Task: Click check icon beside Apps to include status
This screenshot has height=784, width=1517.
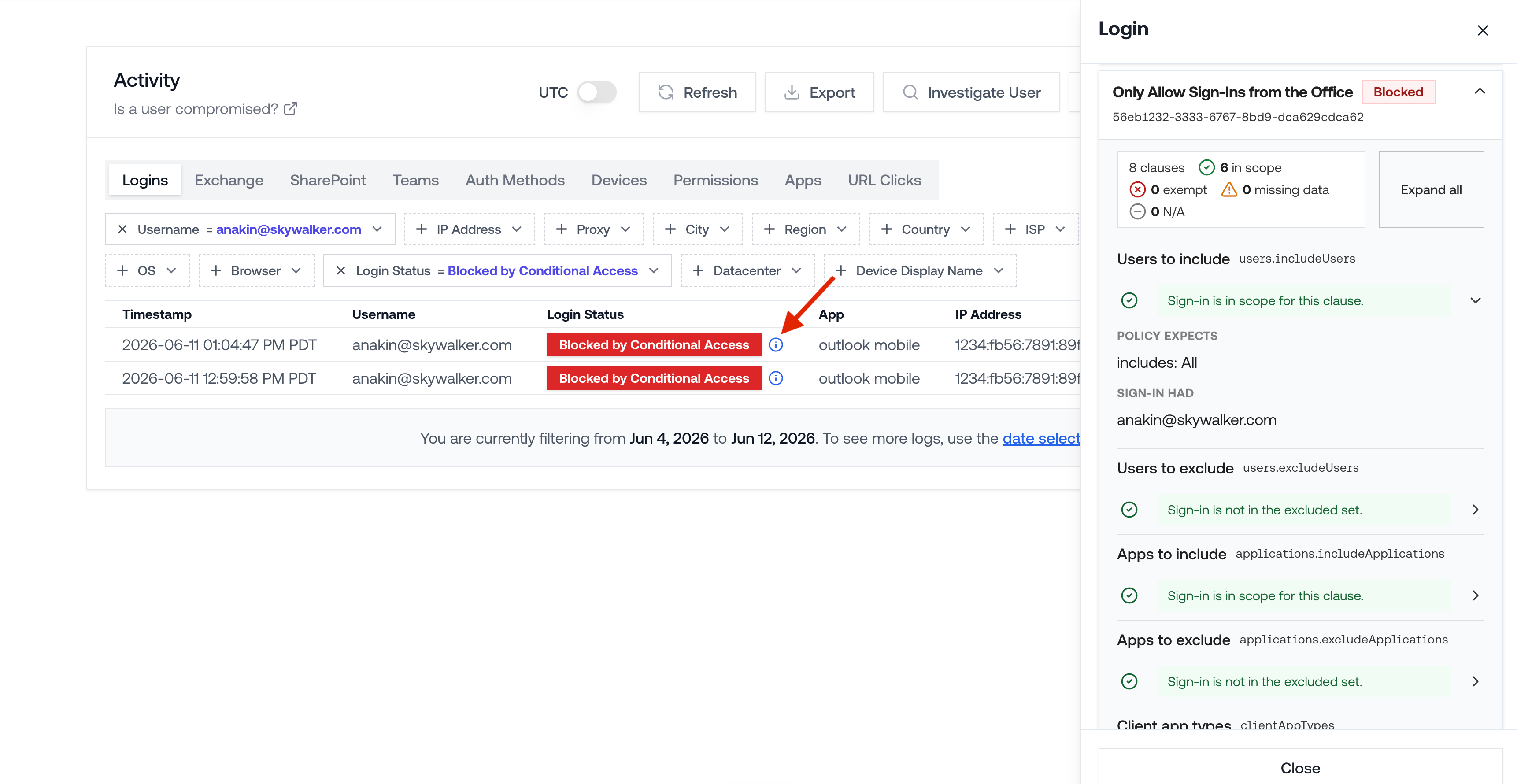Action: click(x=1129, y=596)
